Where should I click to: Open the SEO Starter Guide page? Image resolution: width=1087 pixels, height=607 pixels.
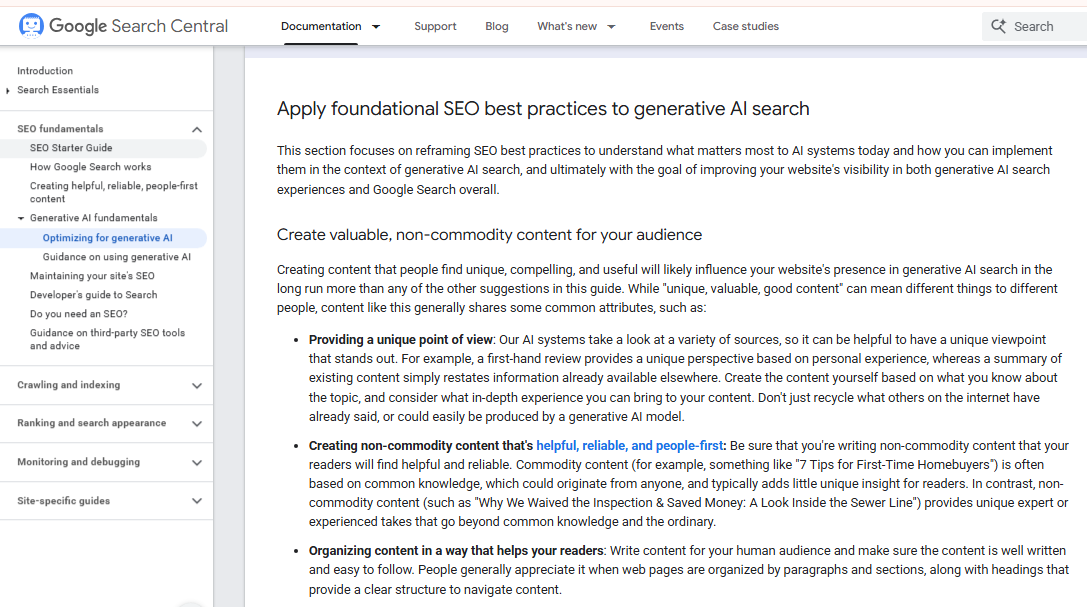[71, 148]
